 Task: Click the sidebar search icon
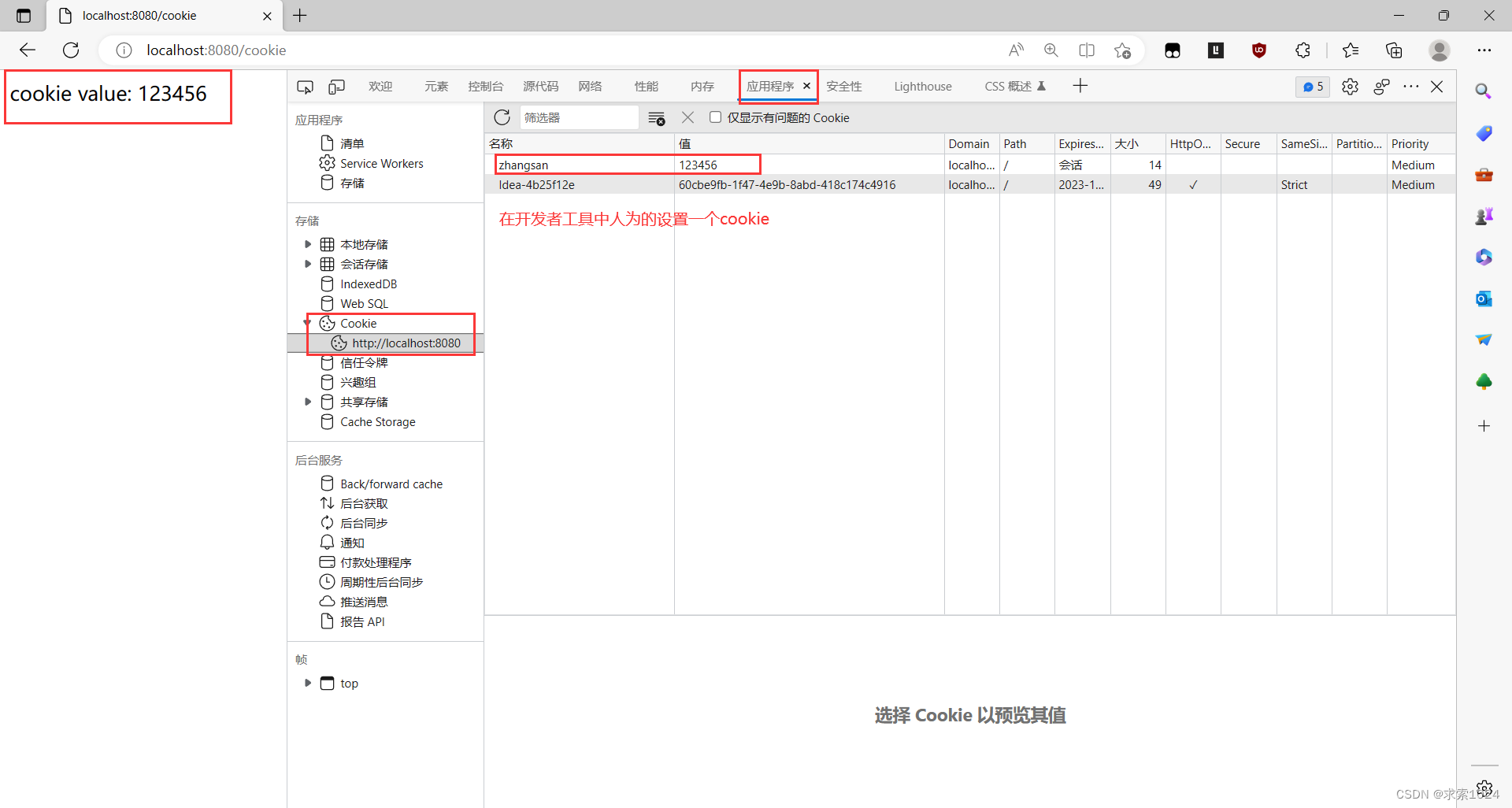coord(1484,91)
